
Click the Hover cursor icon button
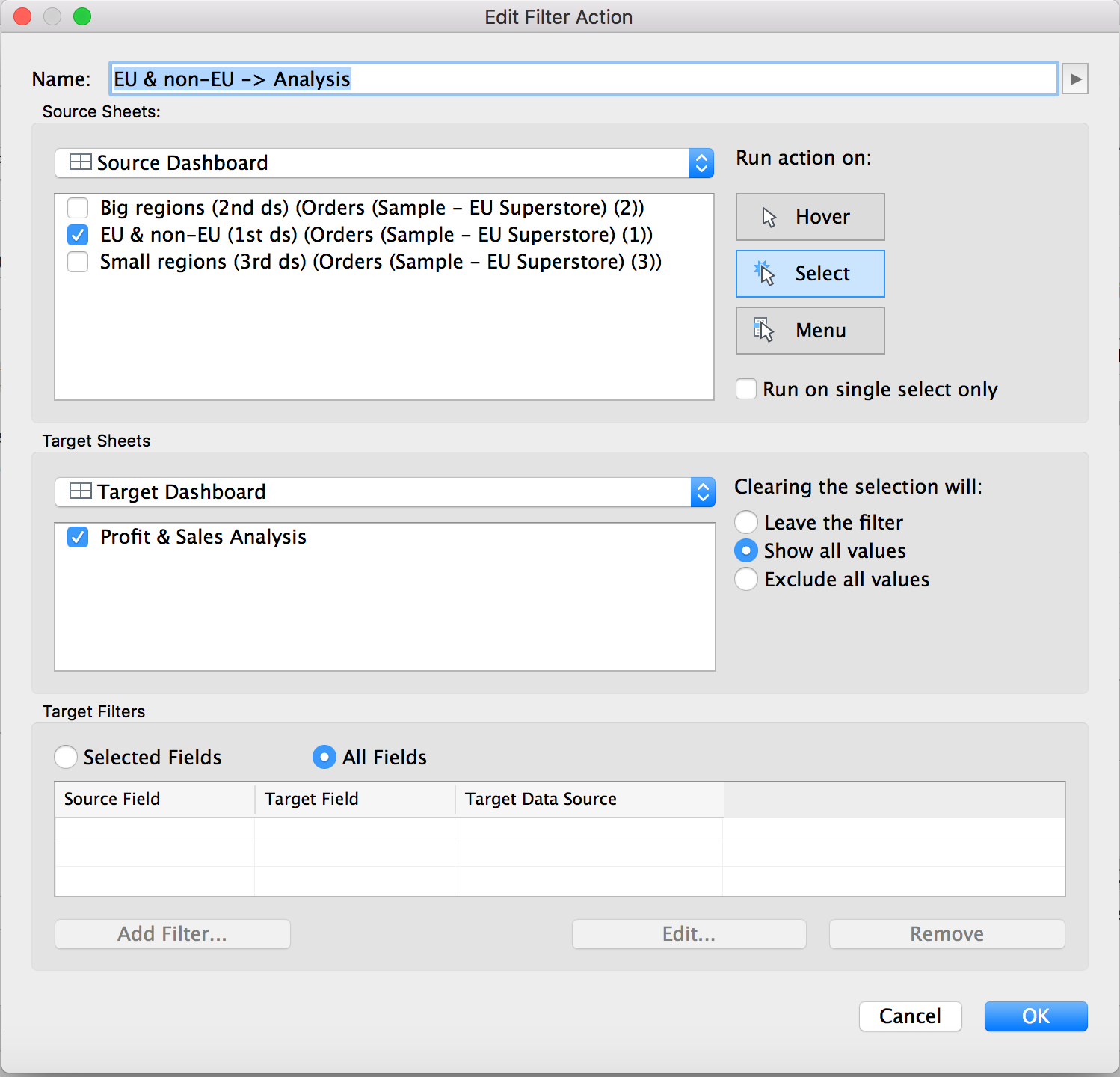point(769,217)
